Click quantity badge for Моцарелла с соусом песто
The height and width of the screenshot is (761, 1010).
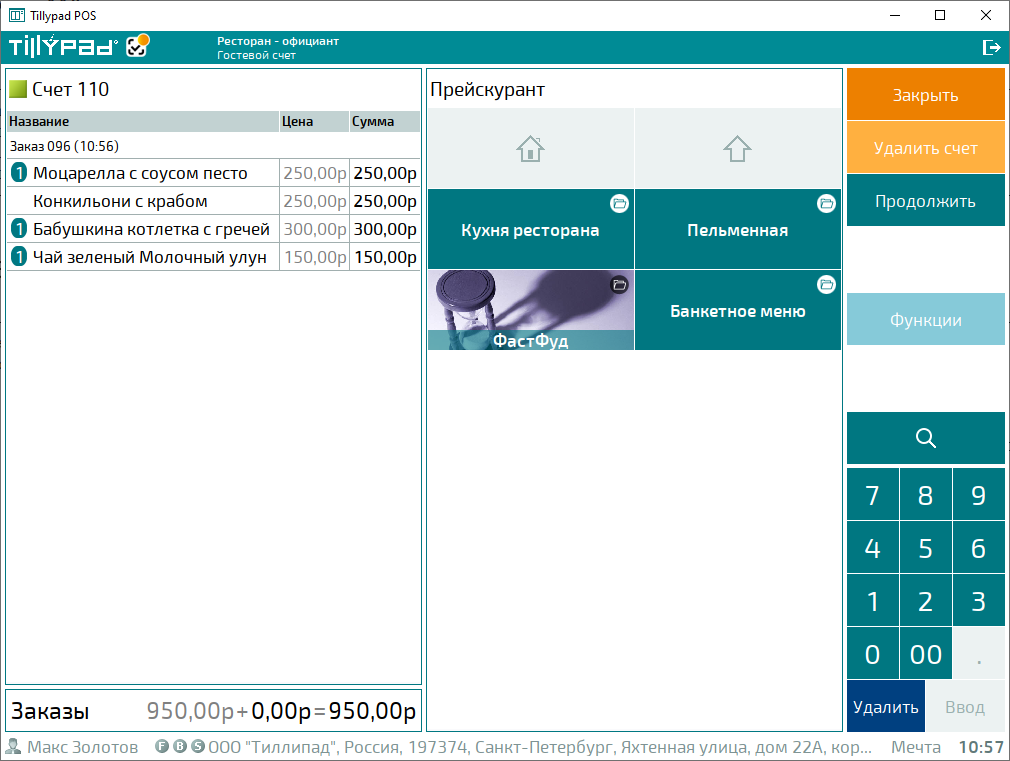[19, 173]
